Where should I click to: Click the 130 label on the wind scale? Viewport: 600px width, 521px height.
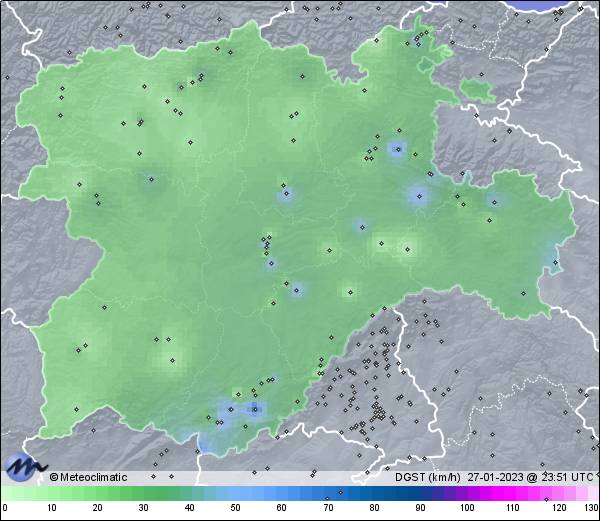click(x=591, y=508)
